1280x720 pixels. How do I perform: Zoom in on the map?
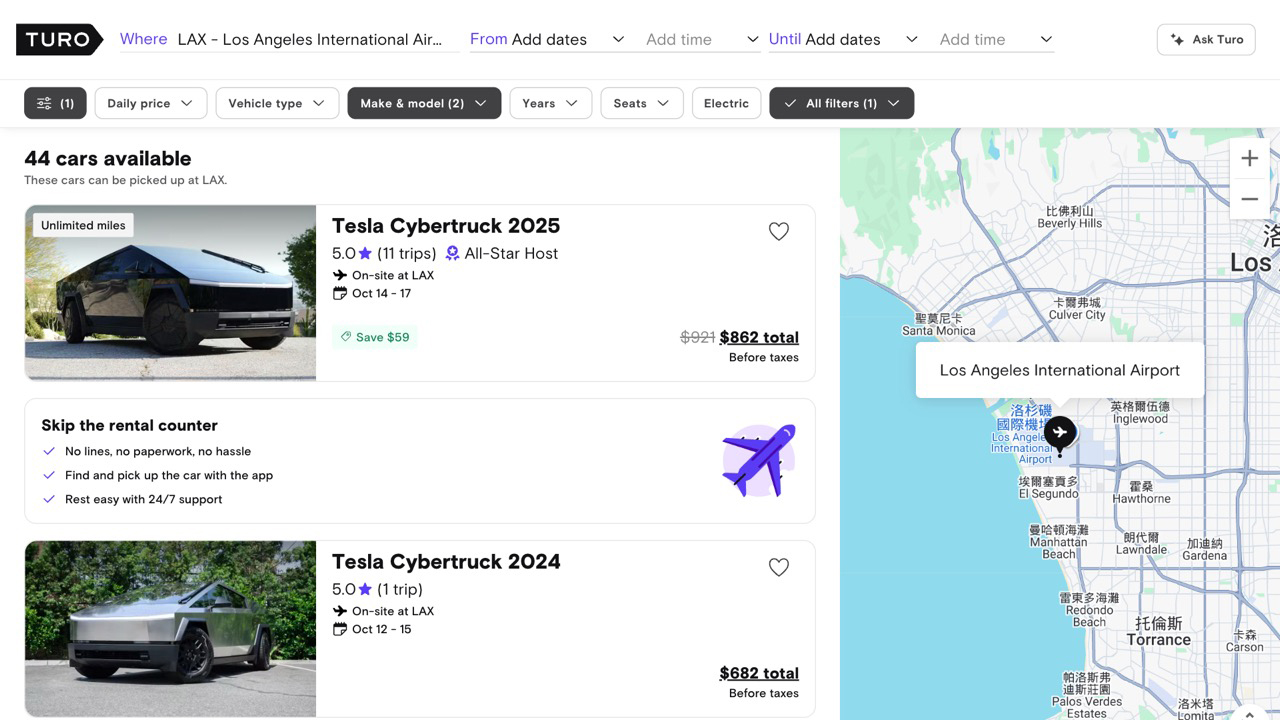1249,158
